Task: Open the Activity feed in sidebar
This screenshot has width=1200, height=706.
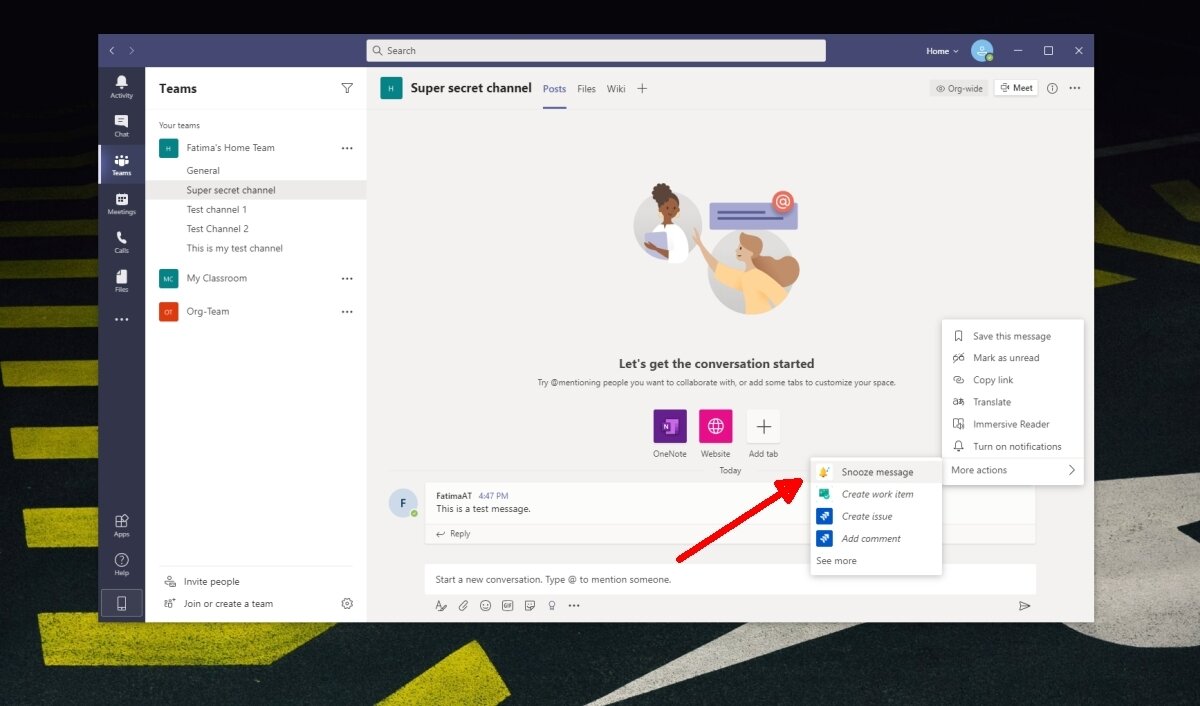Action: 121,86
